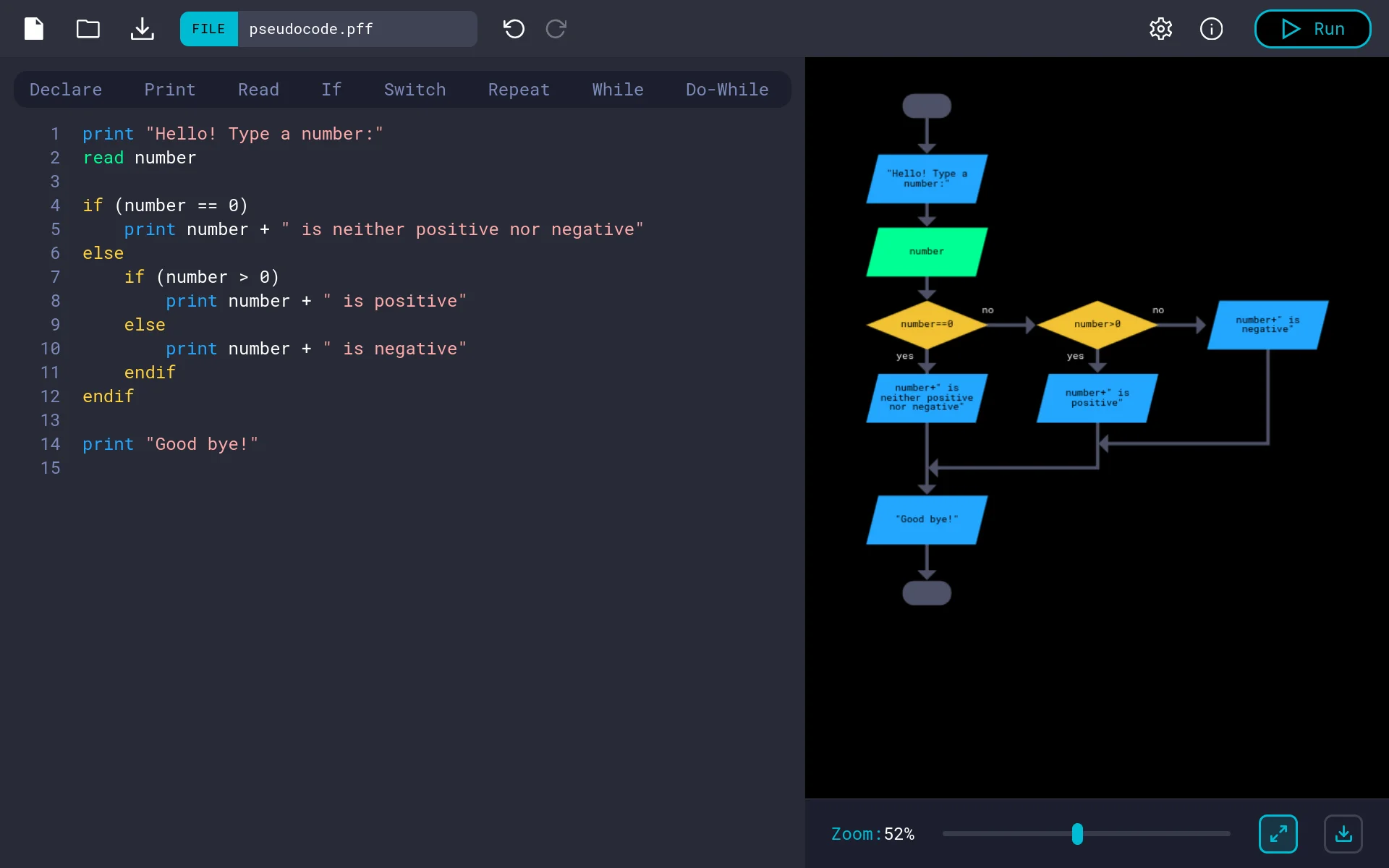
Task: Click the "endif" on line 11
Action: 150,373
